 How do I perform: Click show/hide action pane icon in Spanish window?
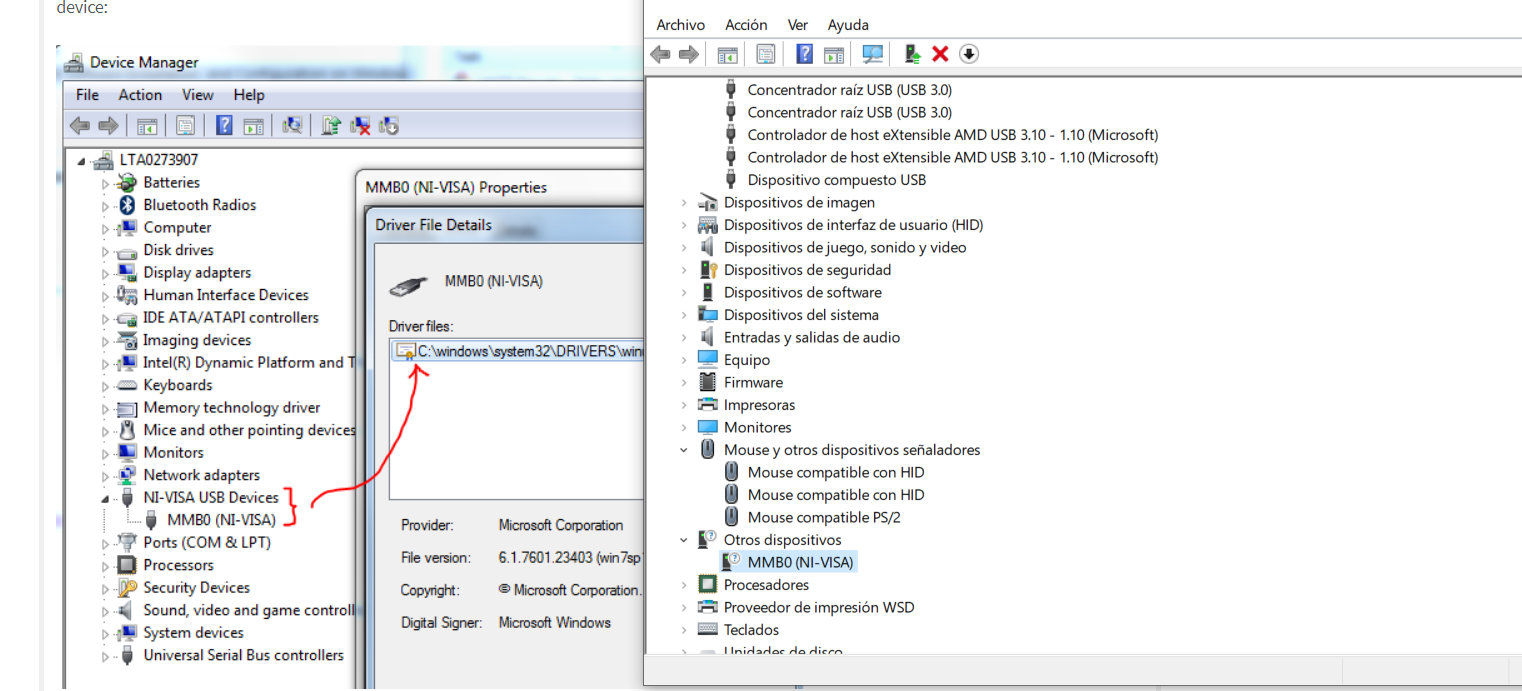click(834, 54)
